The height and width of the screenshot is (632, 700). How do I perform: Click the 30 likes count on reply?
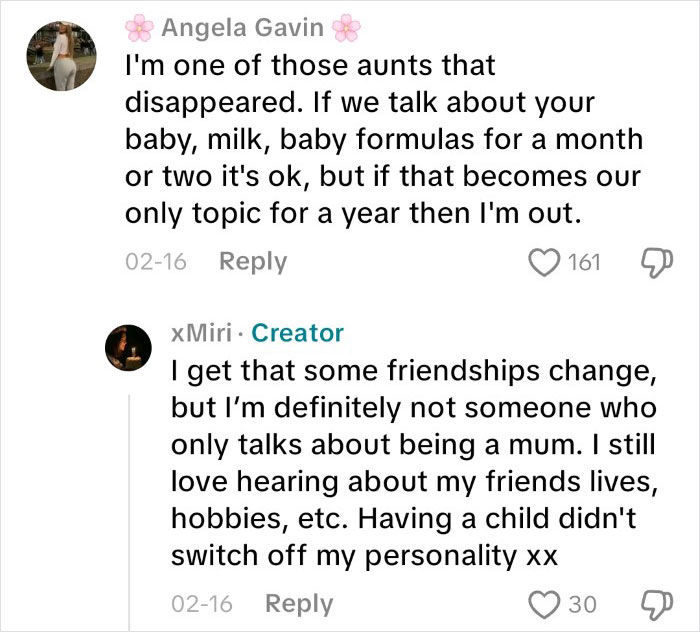582,604
